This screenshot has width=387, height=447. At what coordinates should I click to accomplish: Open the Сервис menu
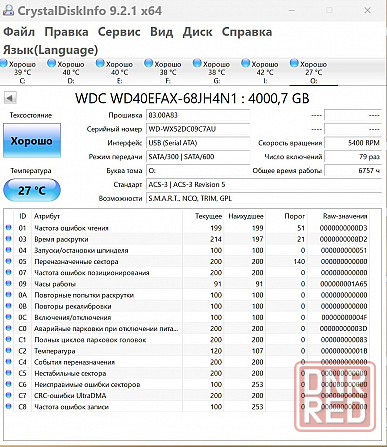point(119,32)
